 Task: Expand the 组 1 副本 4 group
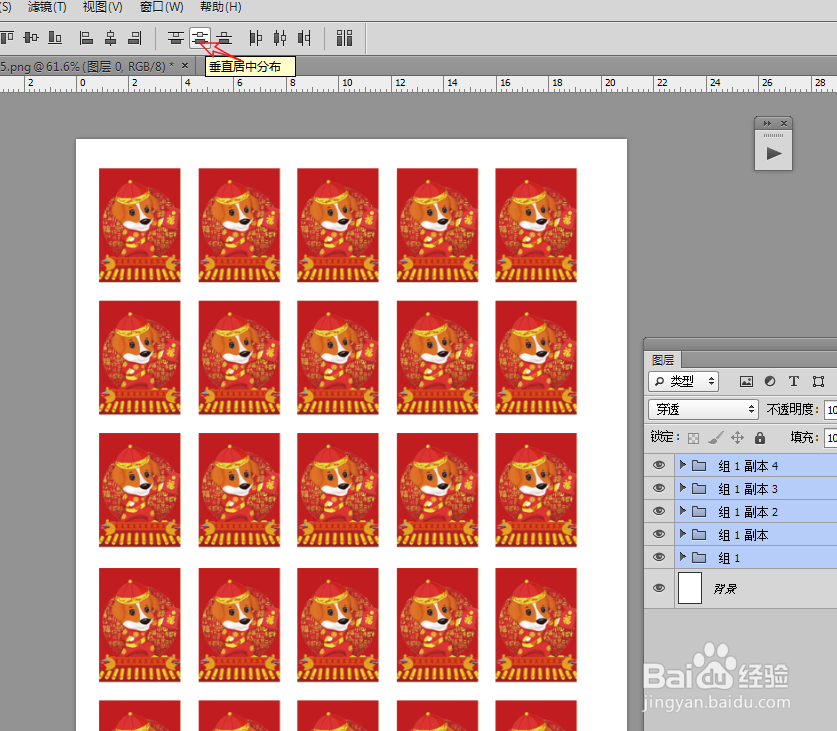[682, 465]
